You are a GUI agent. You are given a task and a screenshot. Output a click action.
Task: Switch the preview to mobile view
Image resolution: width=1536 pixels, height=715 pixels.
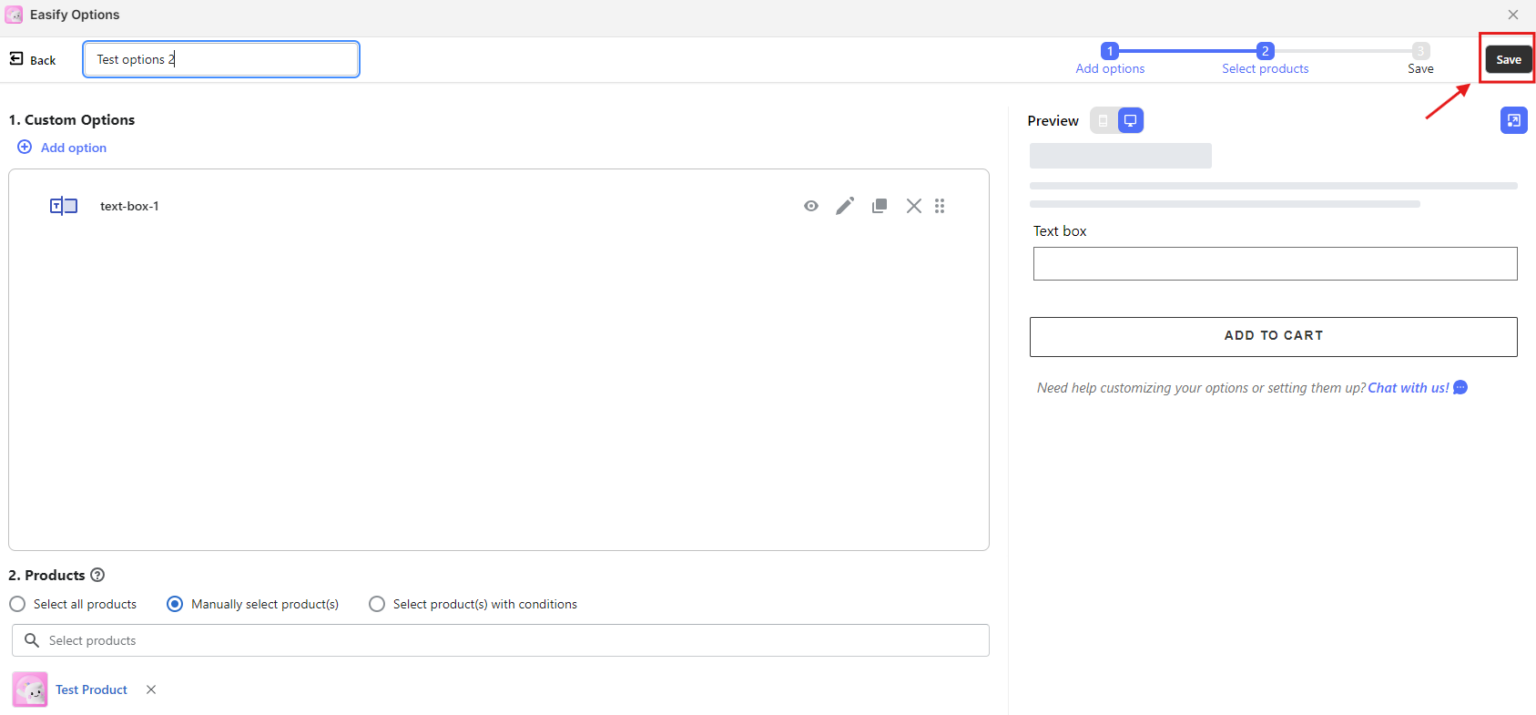point(1104,120)
